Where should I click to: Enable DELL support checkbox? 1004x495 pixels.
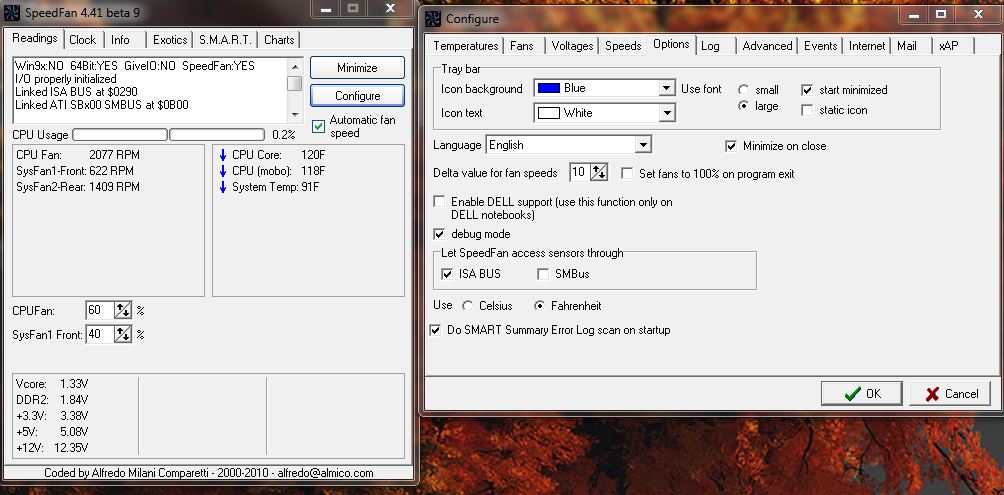(439, 202)
